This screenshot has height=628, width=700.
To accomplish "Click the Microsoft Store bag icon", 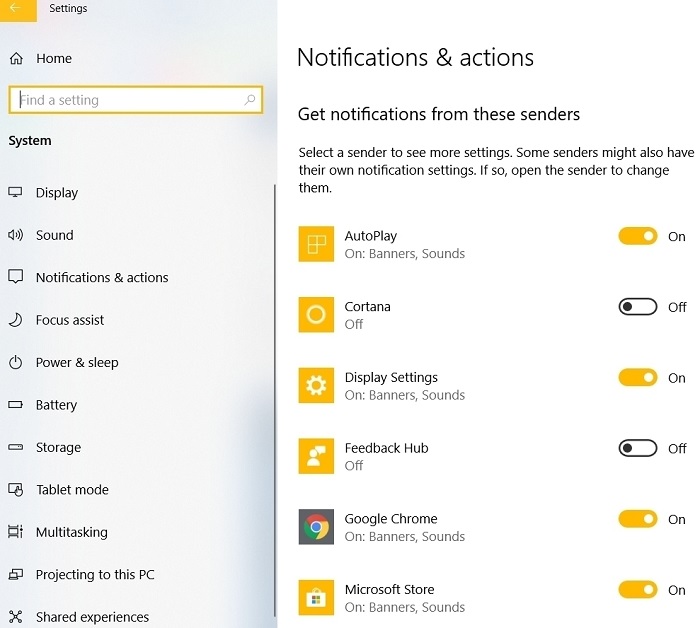I will point(316,598).
